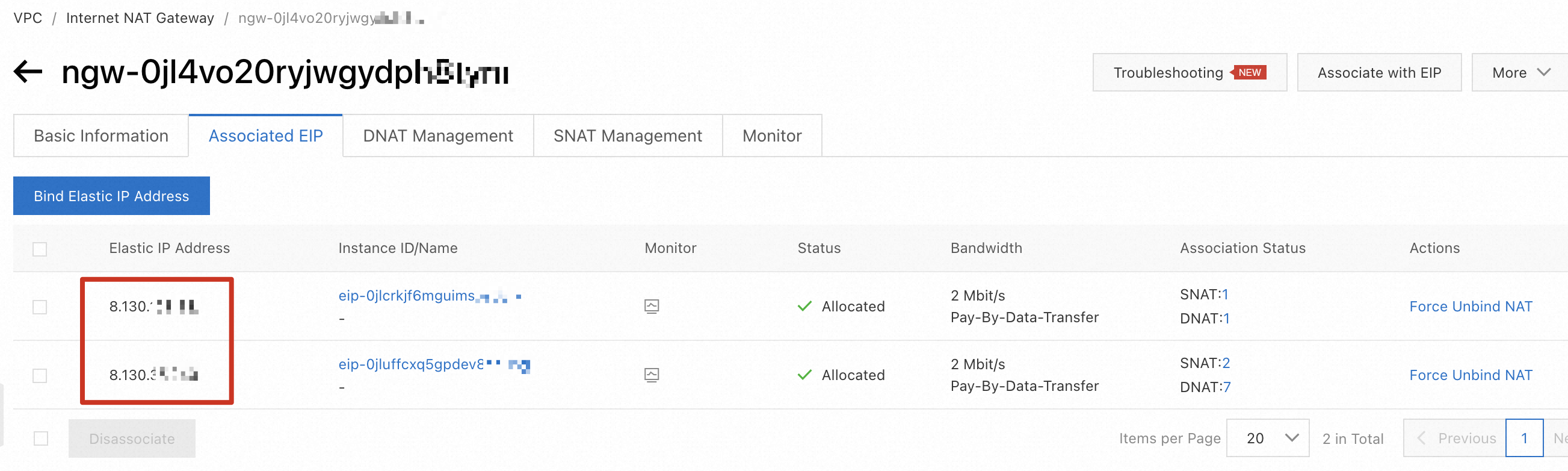This screenshot has width=1568, height=471.
Task: Tick the select-all checkbox in table header
Action: click(40, 249)
